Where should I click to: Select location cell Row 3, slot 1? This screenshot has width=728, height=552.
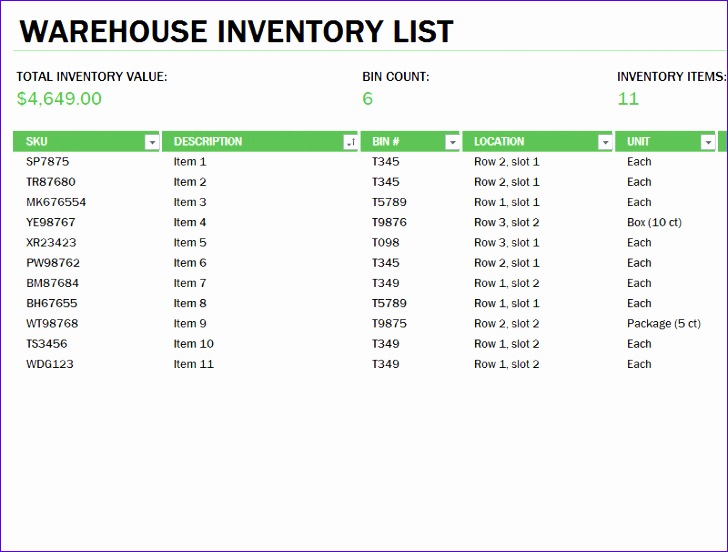pyautogui.click(x=507, y=242)
